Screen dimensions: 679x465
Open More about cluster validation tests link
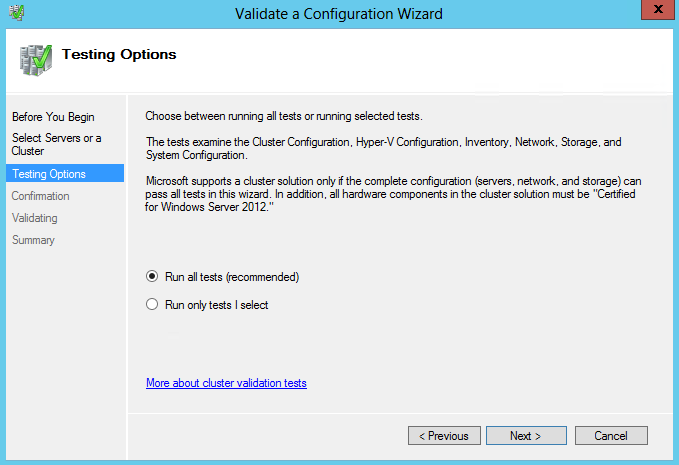(x=226, y=383)
